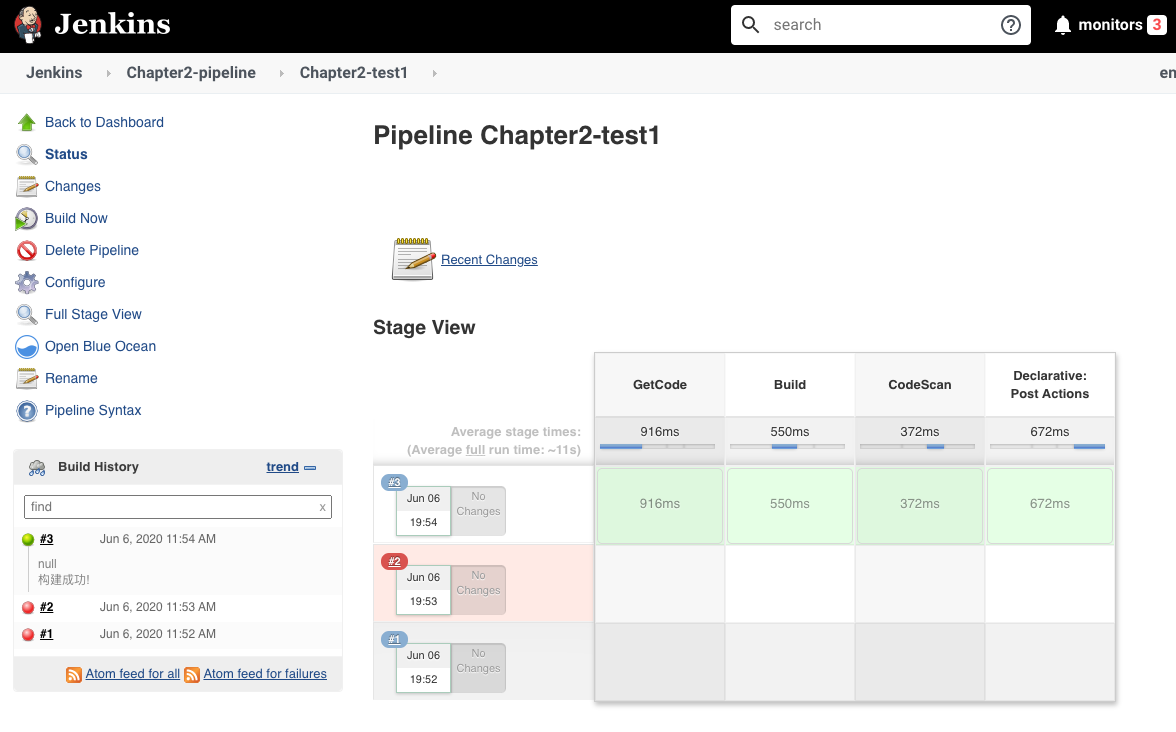The height and width of the screenshot is (732, 1176).
Task: Open the Changes sidebar item
Action: tap(72, 186)
